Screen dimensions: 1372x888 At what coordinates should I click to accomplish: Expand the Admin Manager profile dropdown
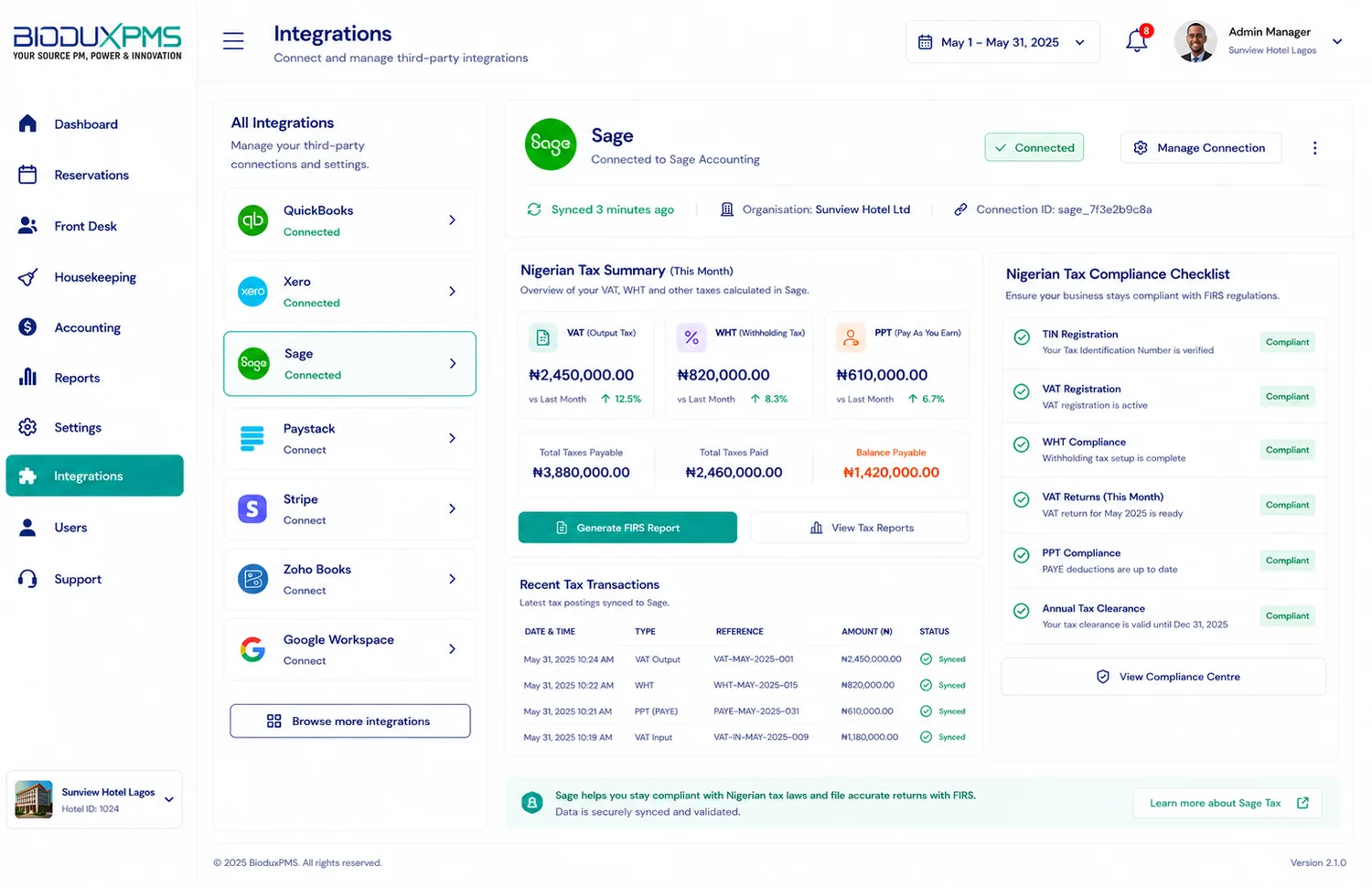point(1337,41)
